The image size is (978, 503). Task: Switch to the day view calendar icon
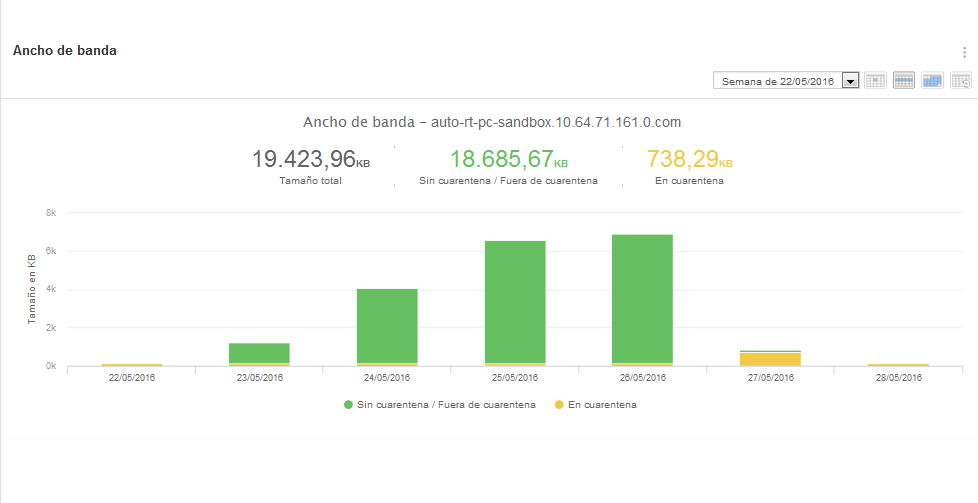tap(875, 81)
